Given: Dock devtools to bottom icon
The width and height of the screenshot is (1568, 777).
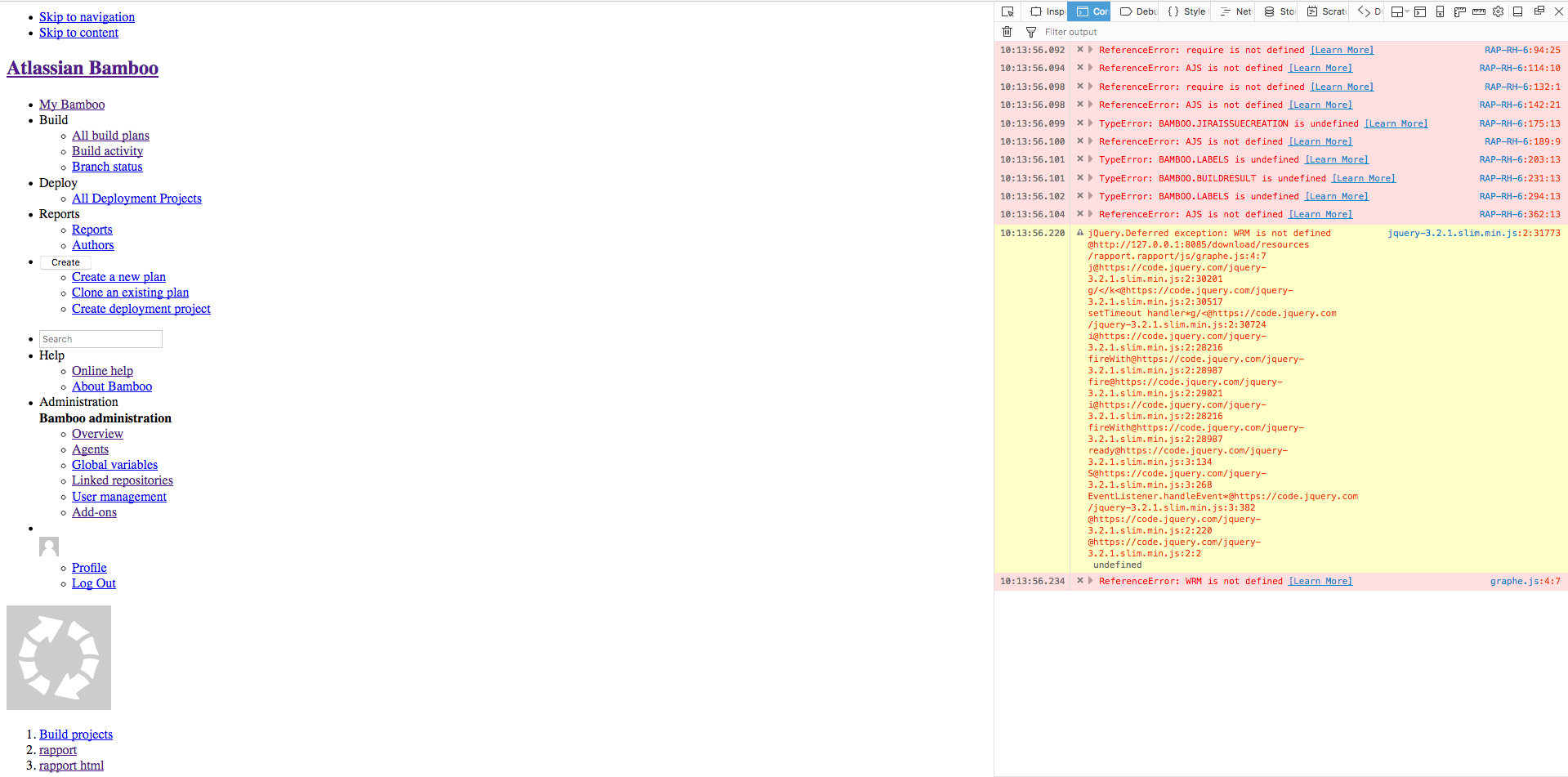Looking at the screenshot, I should coord(1518,11).
